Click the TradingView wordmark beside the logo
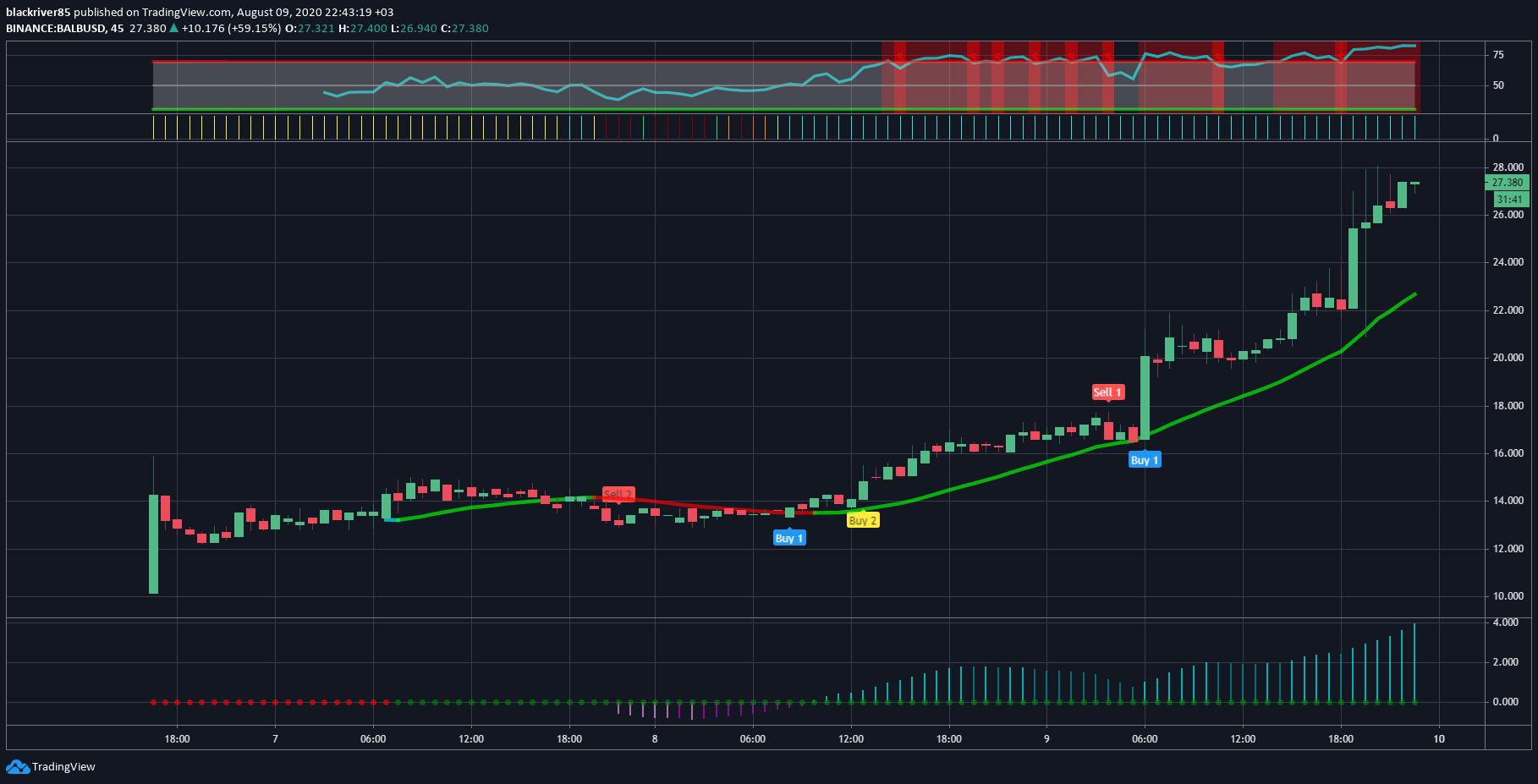The width and height of the screenshot is (1538, 784). point(63,767)
